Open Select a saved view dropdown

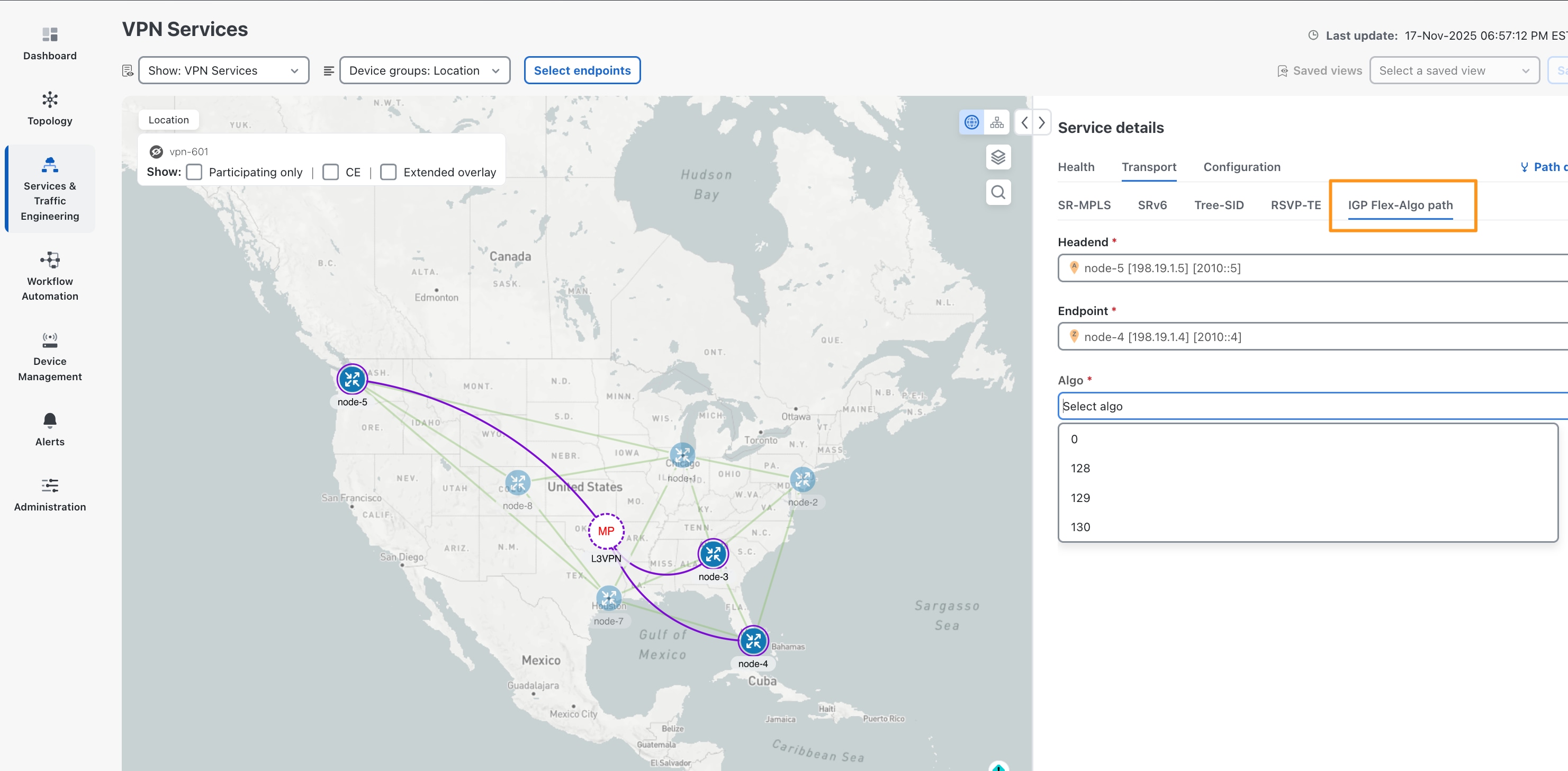1454,70
